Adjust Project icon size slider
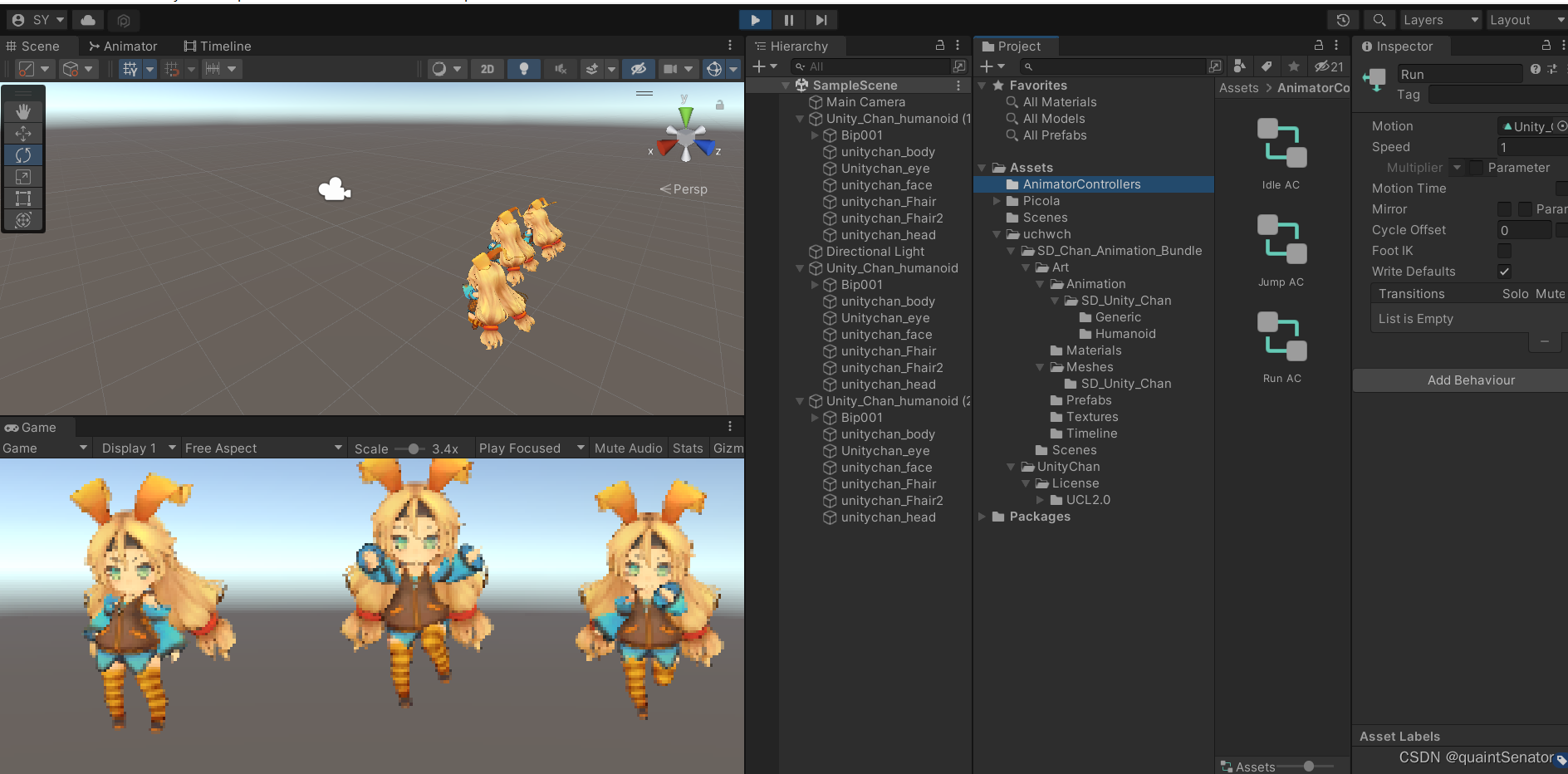Viewport: 1568px width, 774px height. [x=1308, y=767]
